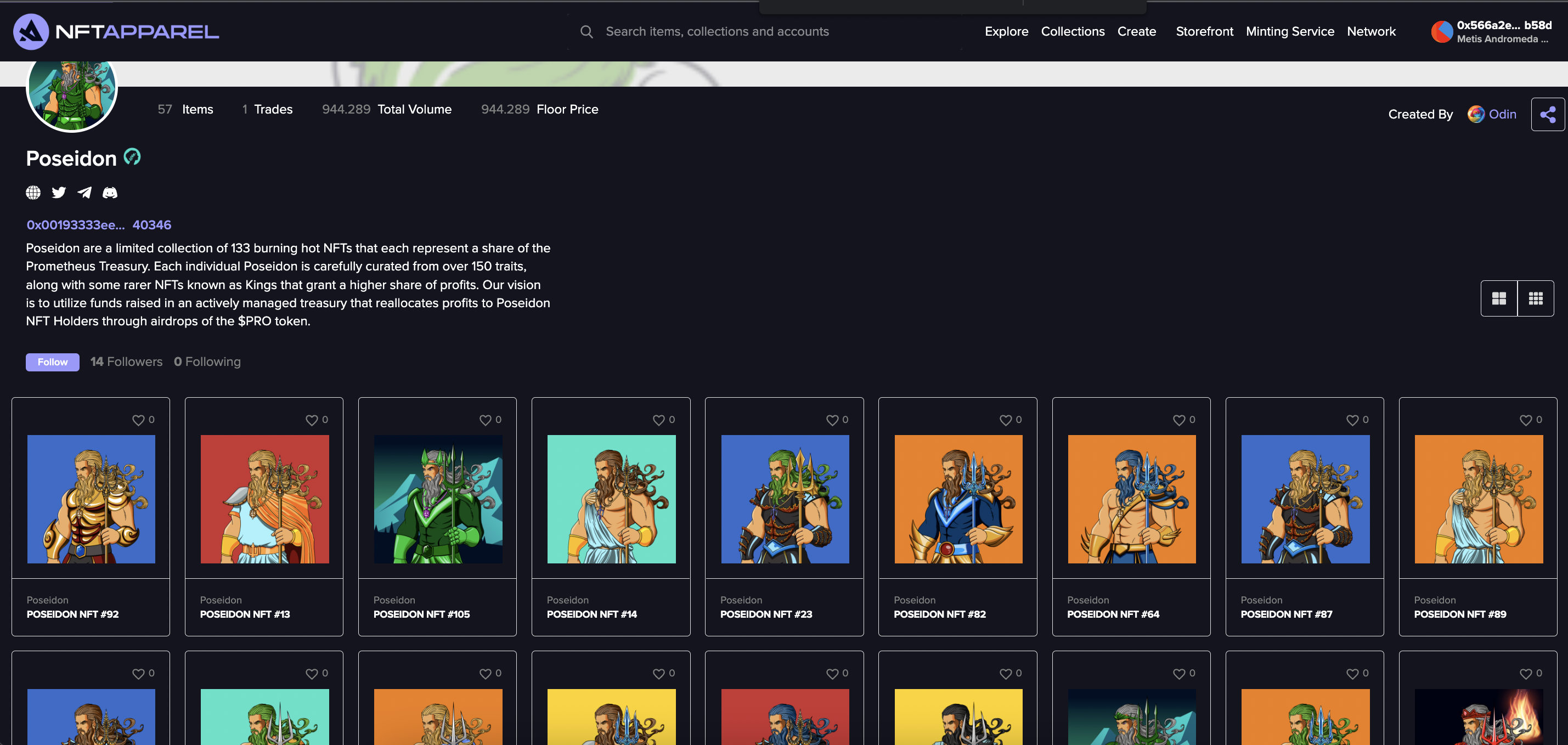Click the share collection icon
Screen dimensions: 1568x745
click(1547, 115)
